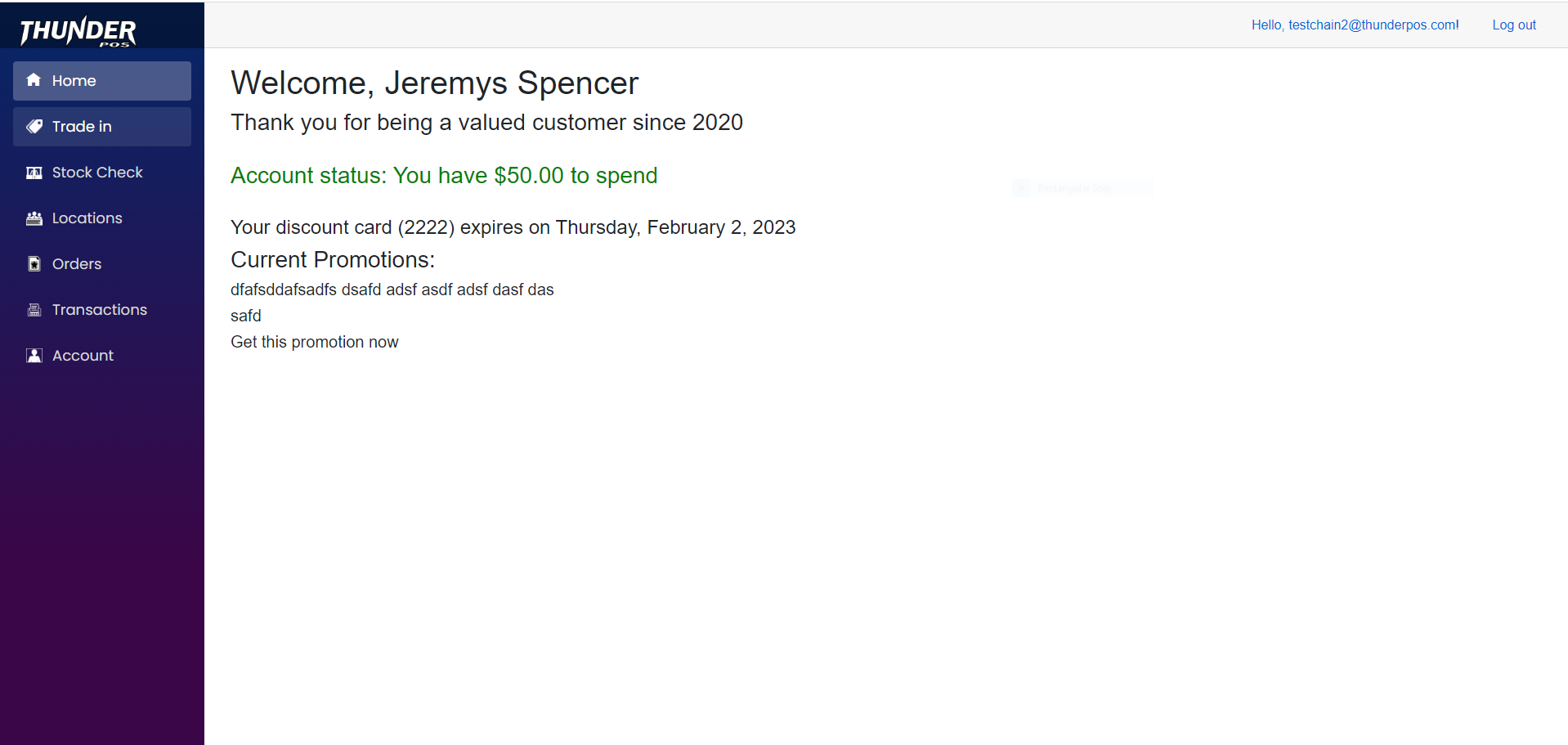
Task: Click the discount card expiry line
Action: click(513, 227)
